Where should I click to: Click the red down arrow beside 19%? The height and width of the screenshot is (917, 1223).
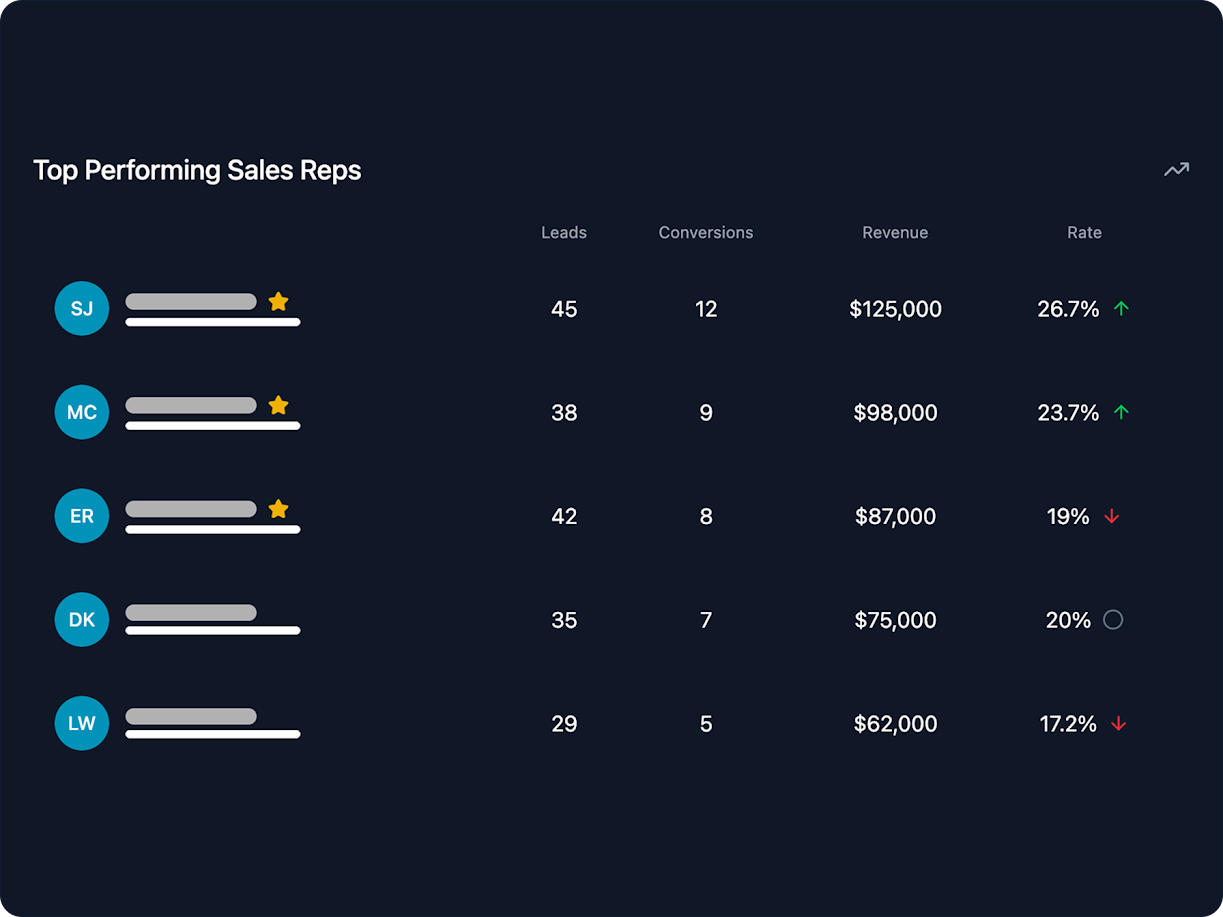pyautogui.click(x=1112, y=517)
